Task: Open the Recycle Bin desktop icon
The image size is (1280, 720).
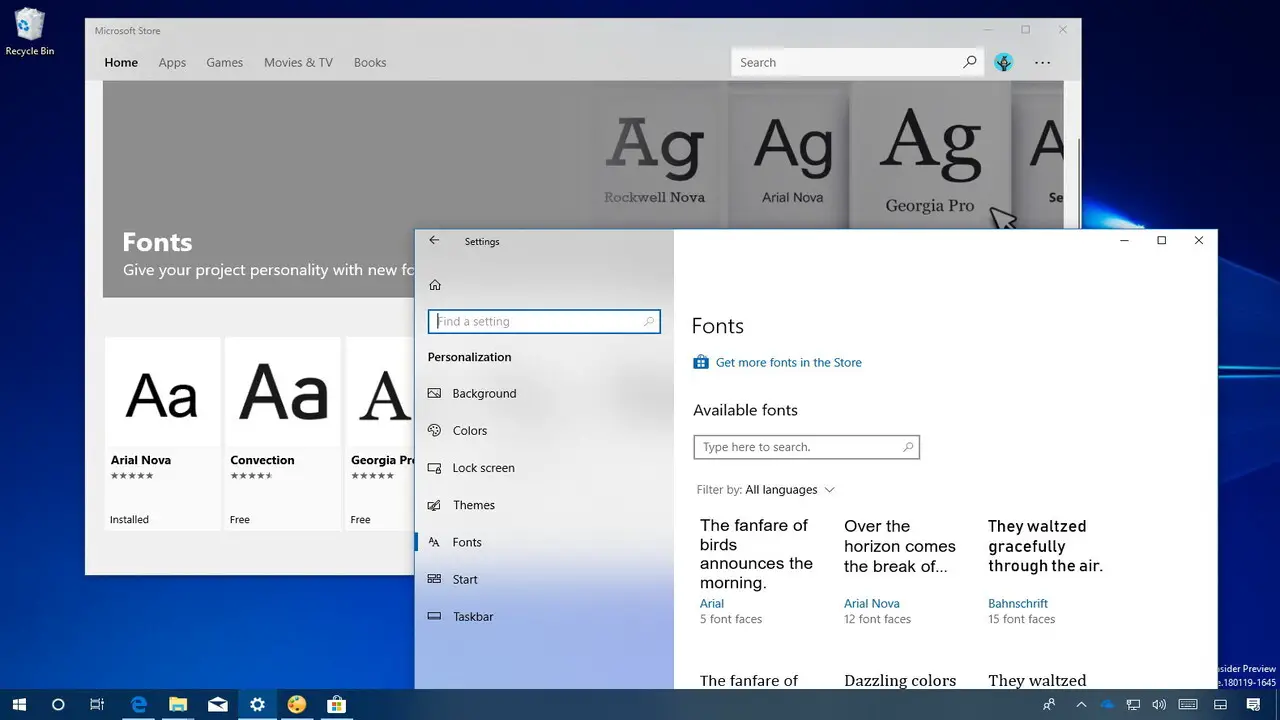Action: (x=30, y=31)
